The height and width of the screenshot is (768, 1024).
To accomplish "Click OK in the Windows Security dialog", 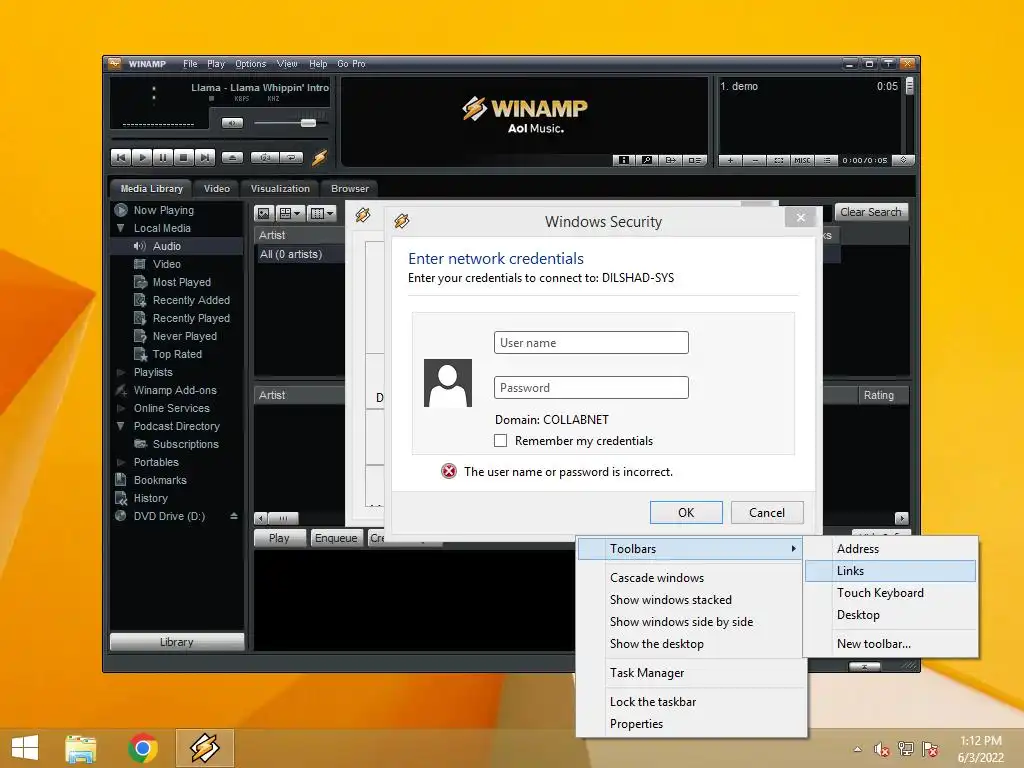I will [686, 513].
